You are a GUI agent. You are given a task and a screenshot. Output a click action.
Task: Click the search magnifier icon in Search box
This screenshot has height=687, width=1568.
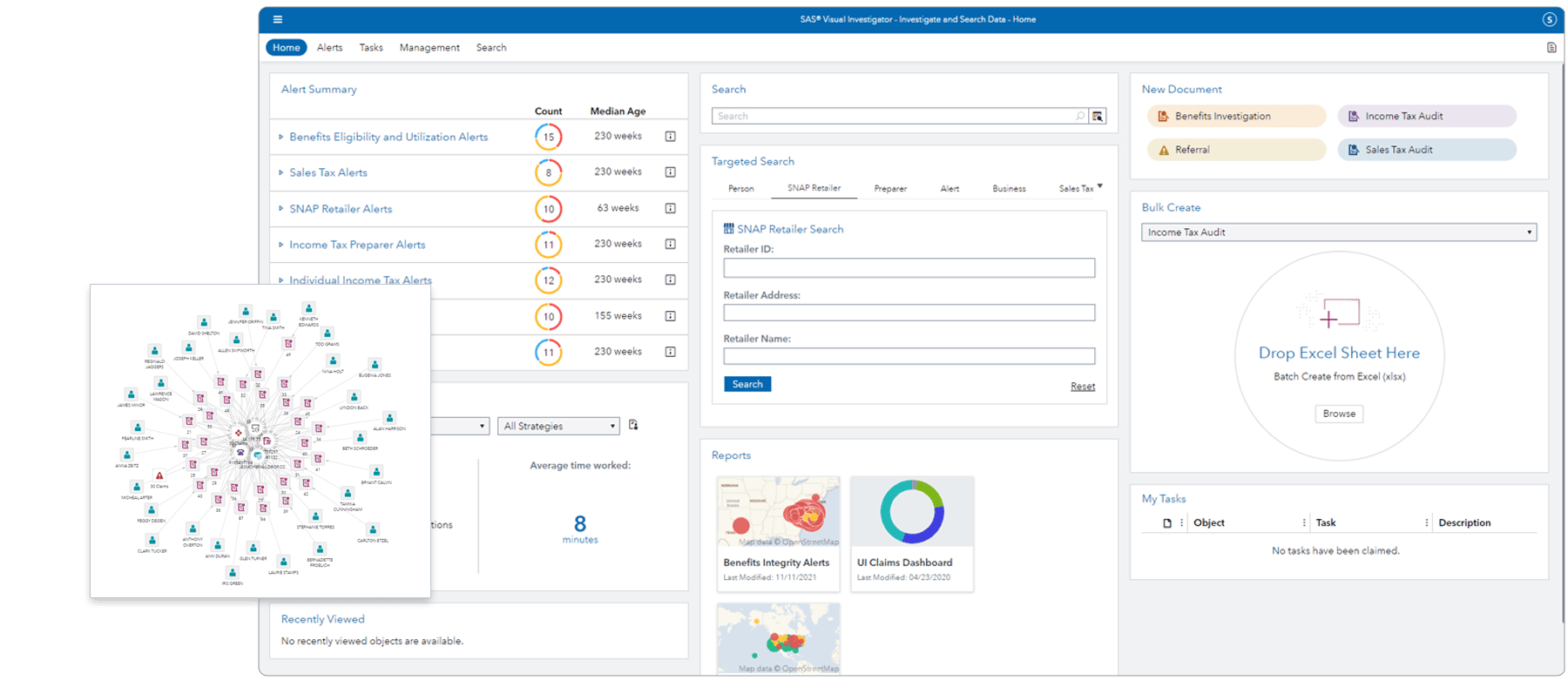click(1080, 116)
